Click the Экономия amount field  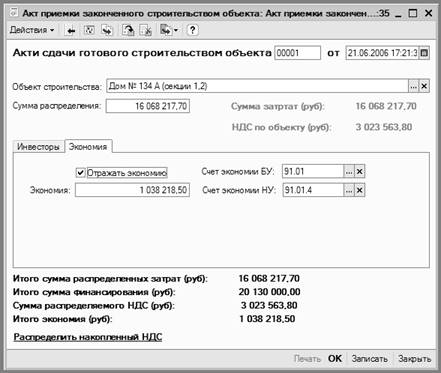tap(132, 190)
